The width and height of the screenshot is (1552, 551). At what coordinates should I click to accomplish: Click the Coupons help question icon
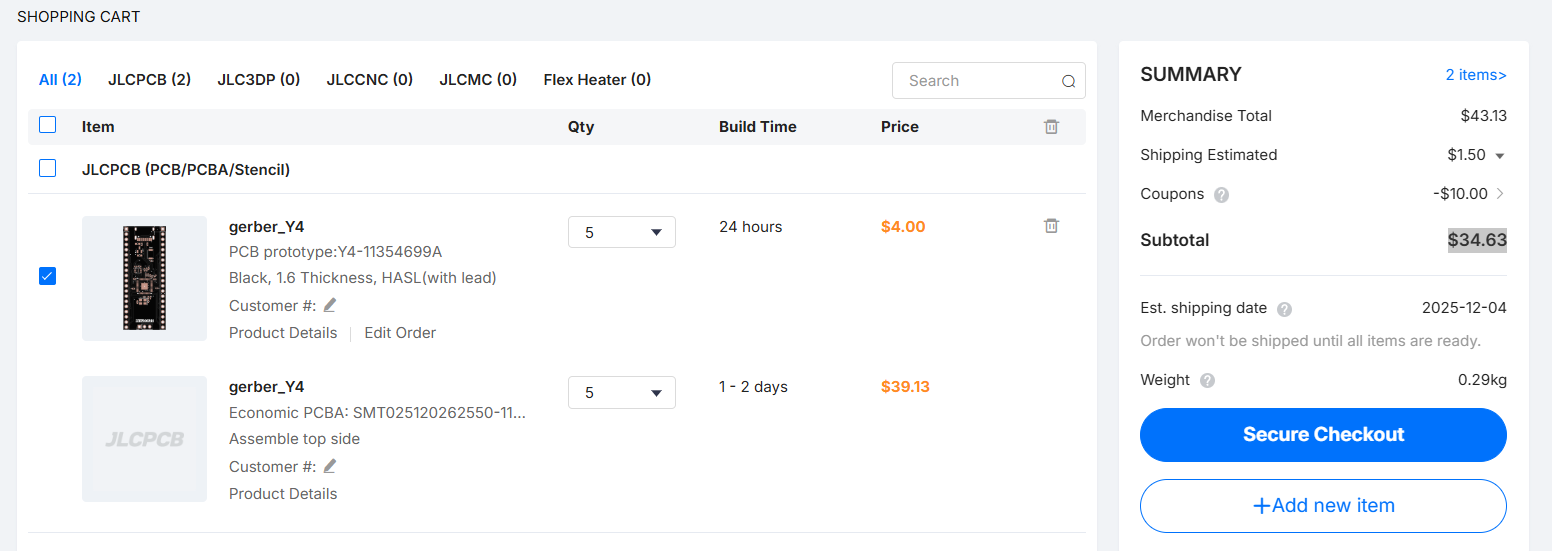coord(1221,195)
